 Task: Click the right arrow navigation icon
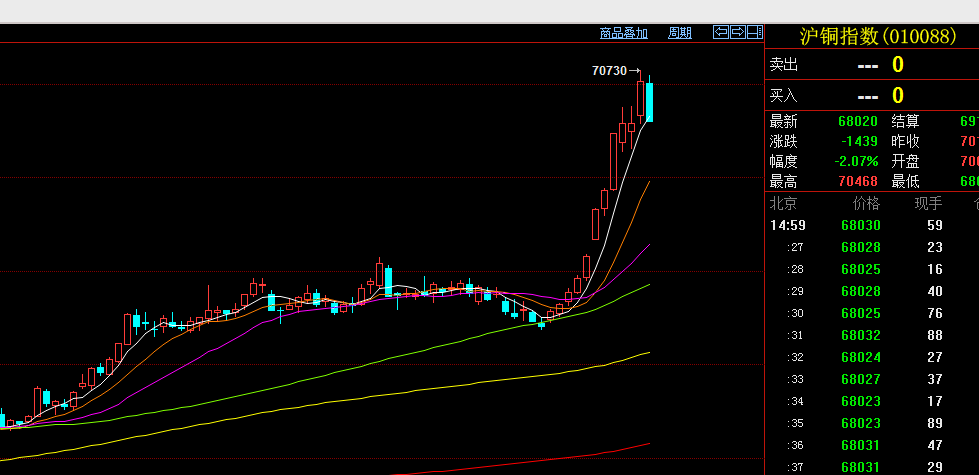point(738,32)
